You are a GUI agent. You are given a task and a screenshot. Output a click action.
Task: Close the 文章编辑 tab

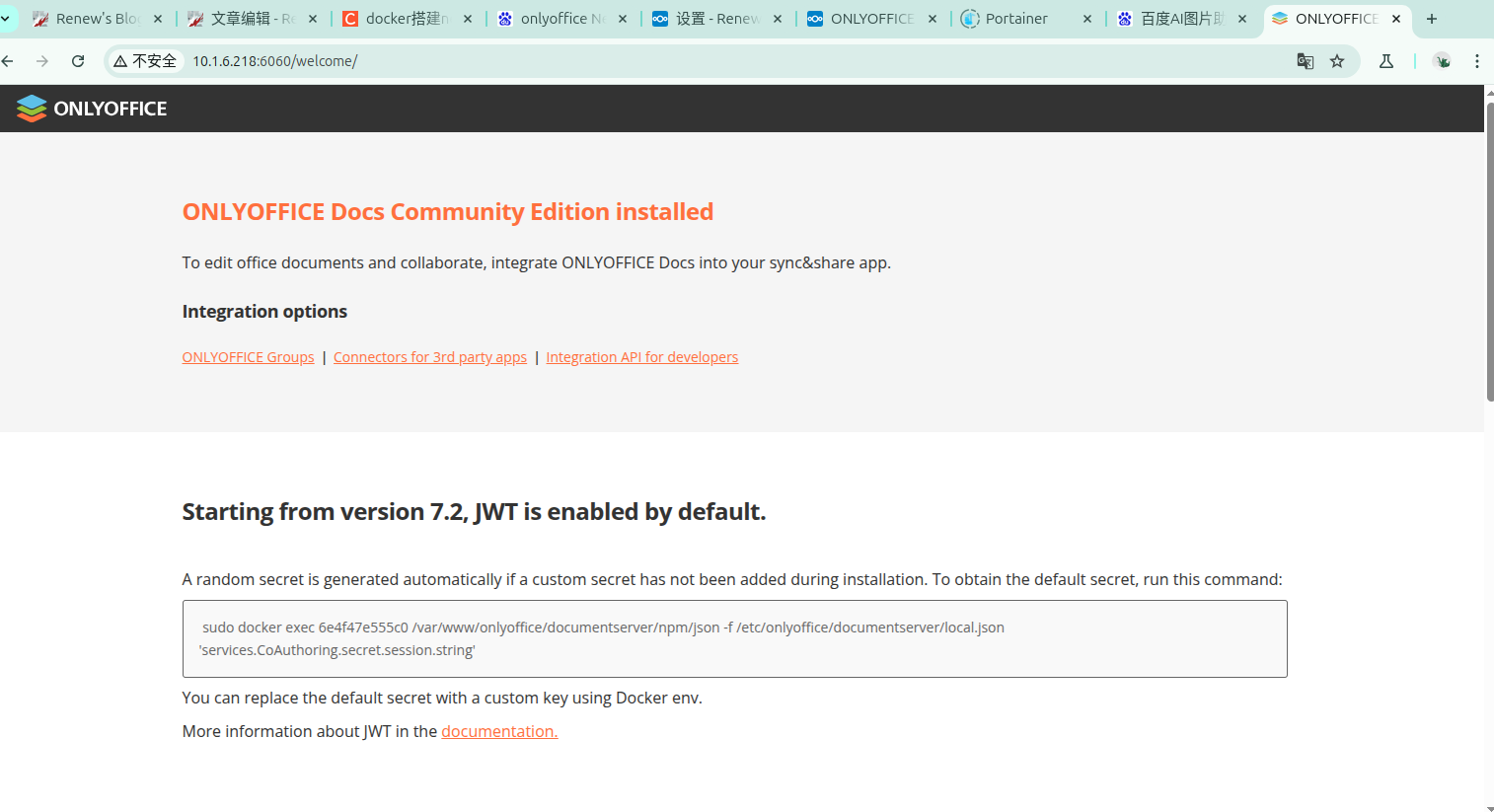tap(313, 19)
